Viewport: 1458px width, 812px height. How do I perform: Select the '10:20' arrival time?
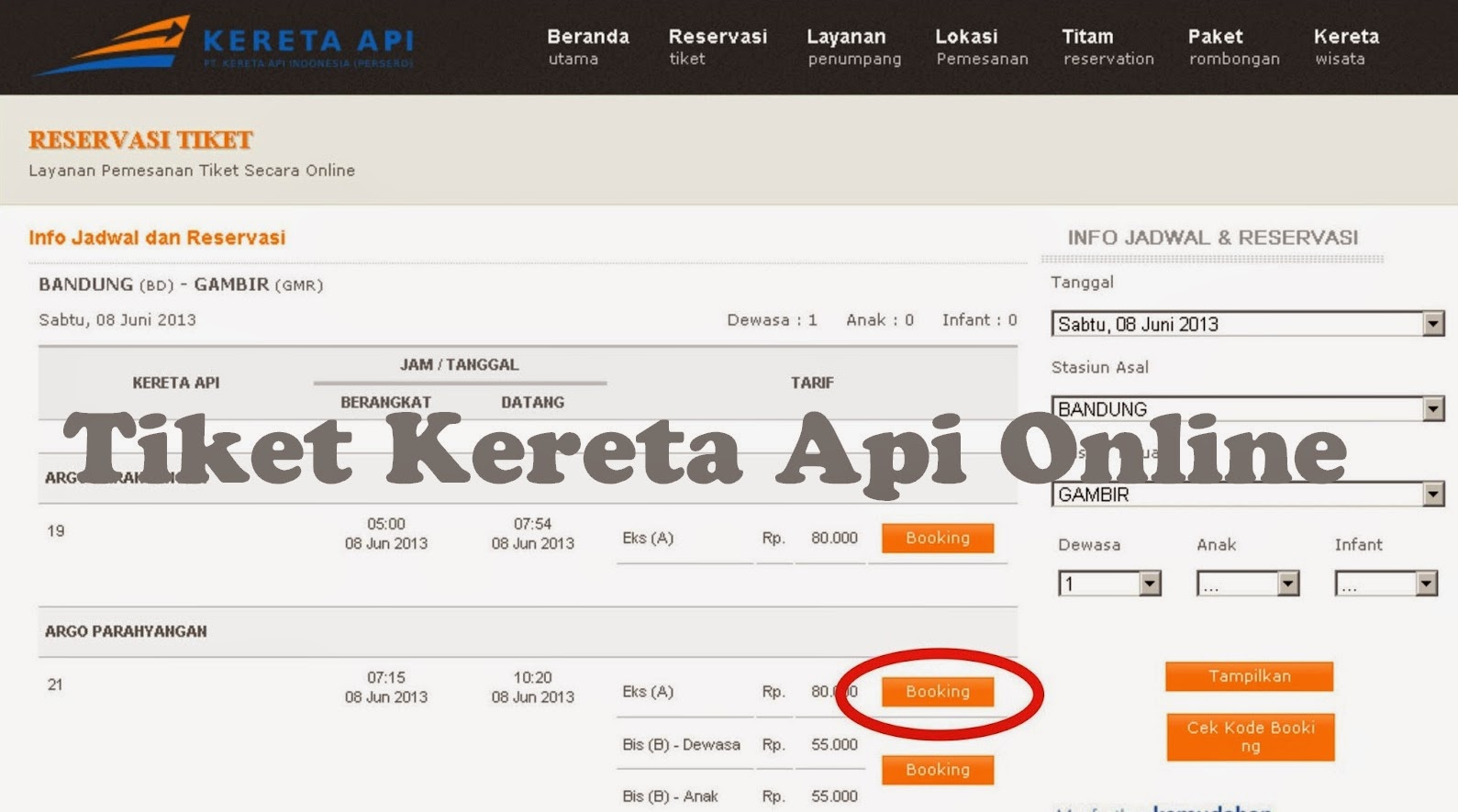click(x=532, y=678)
